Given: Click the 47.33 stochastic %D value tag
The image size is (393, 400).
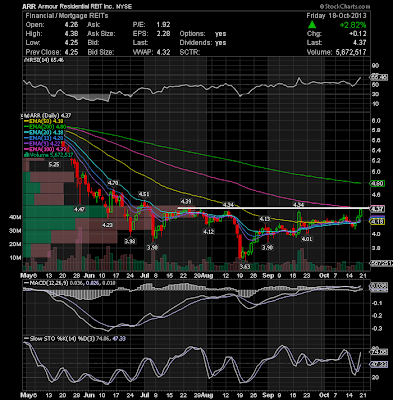Looking at the screenshot, I should point(379,365).
